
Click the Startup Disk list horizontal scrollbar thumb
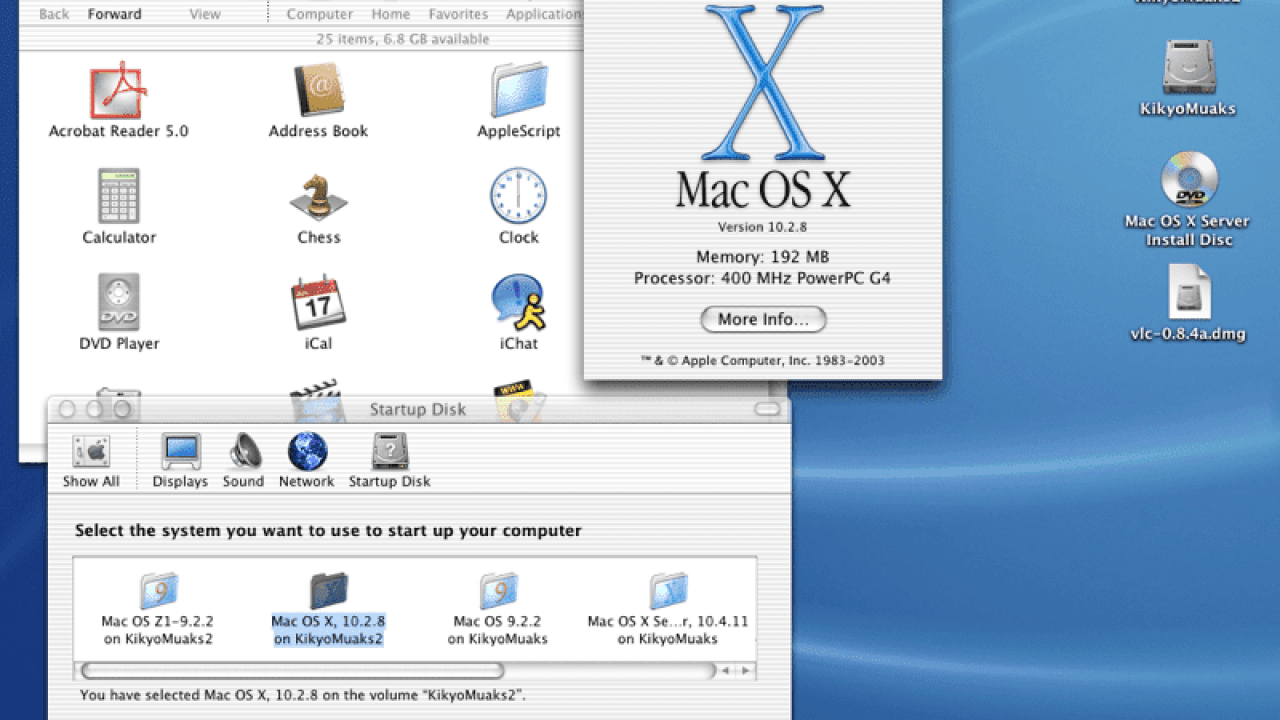click(x=293, y=671)
